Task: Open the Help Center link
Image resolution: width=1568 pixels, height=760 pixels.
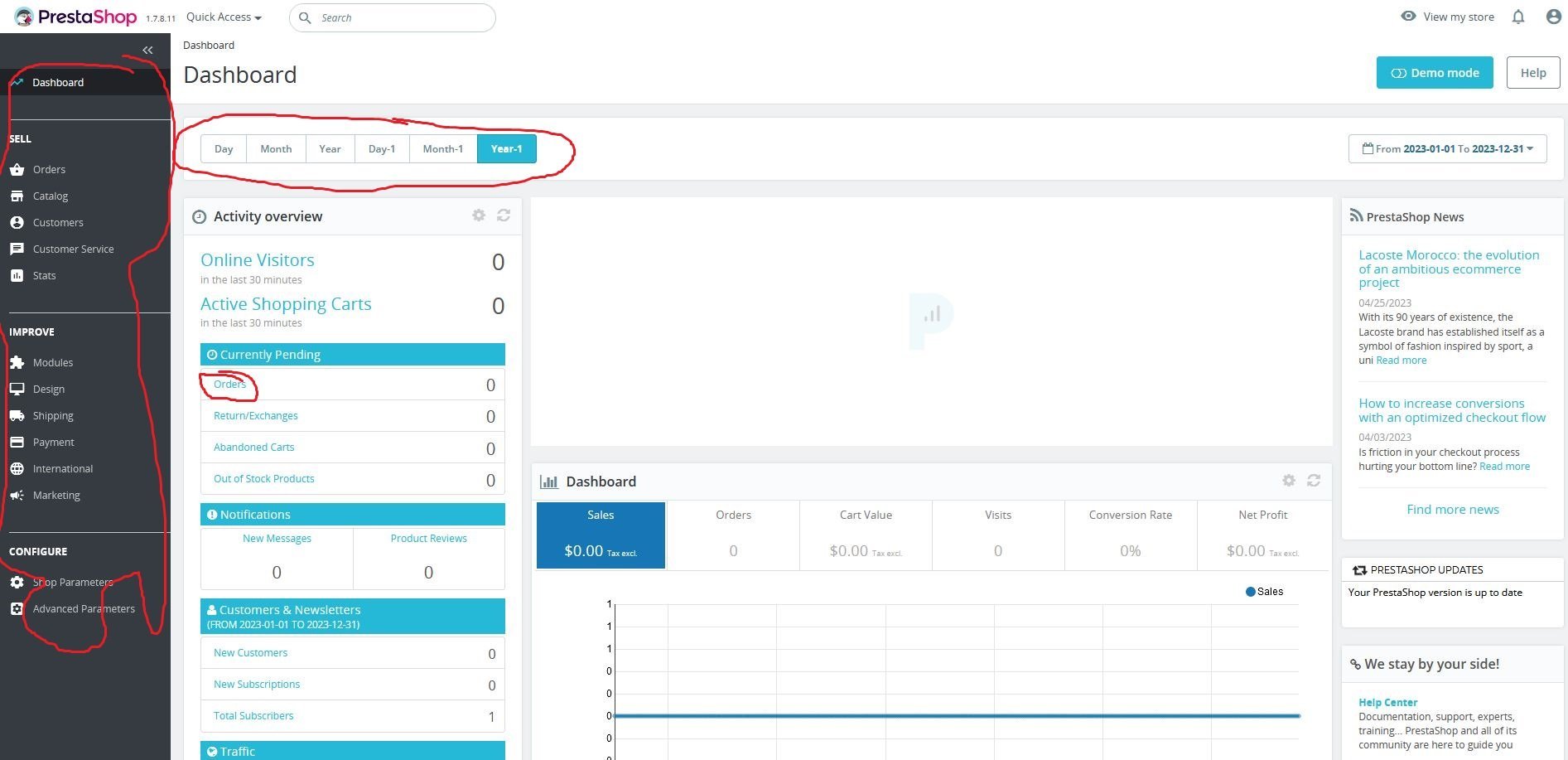Action: point(1388,703)
